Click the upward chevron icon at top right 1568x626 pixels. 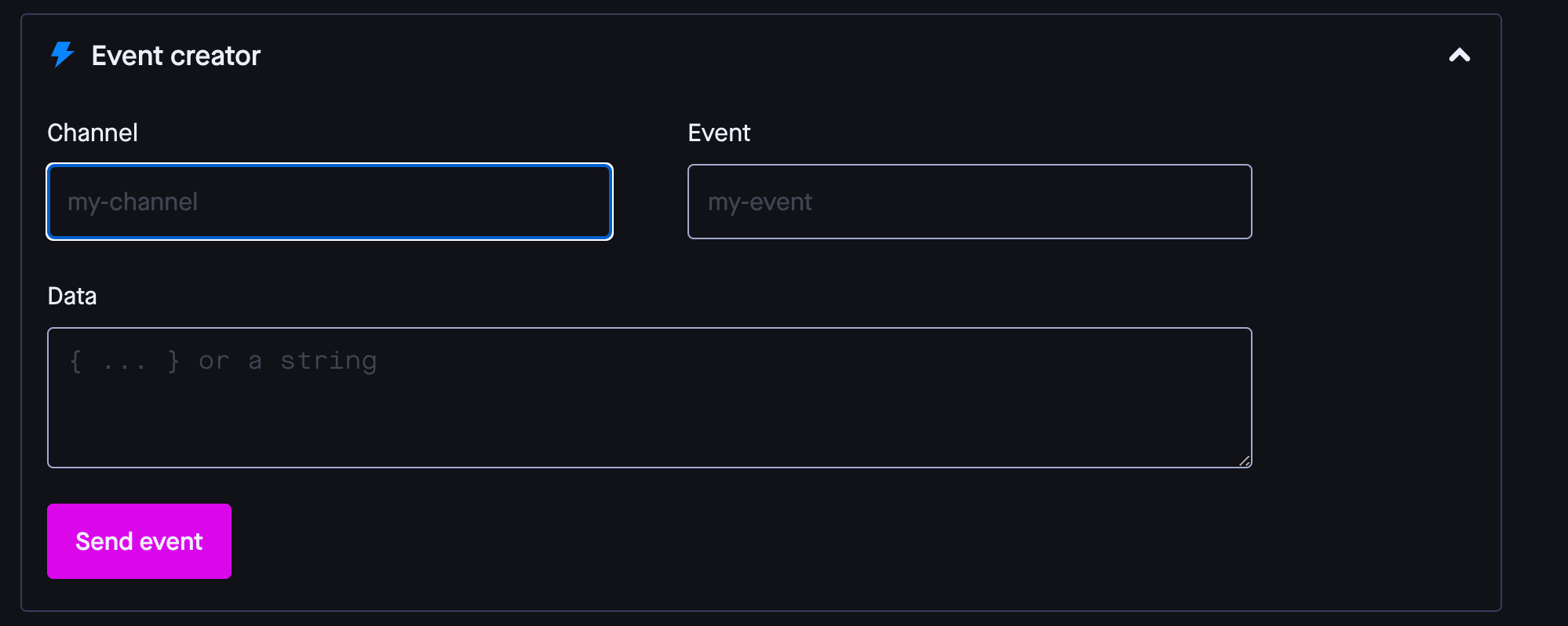point(1459,55)
